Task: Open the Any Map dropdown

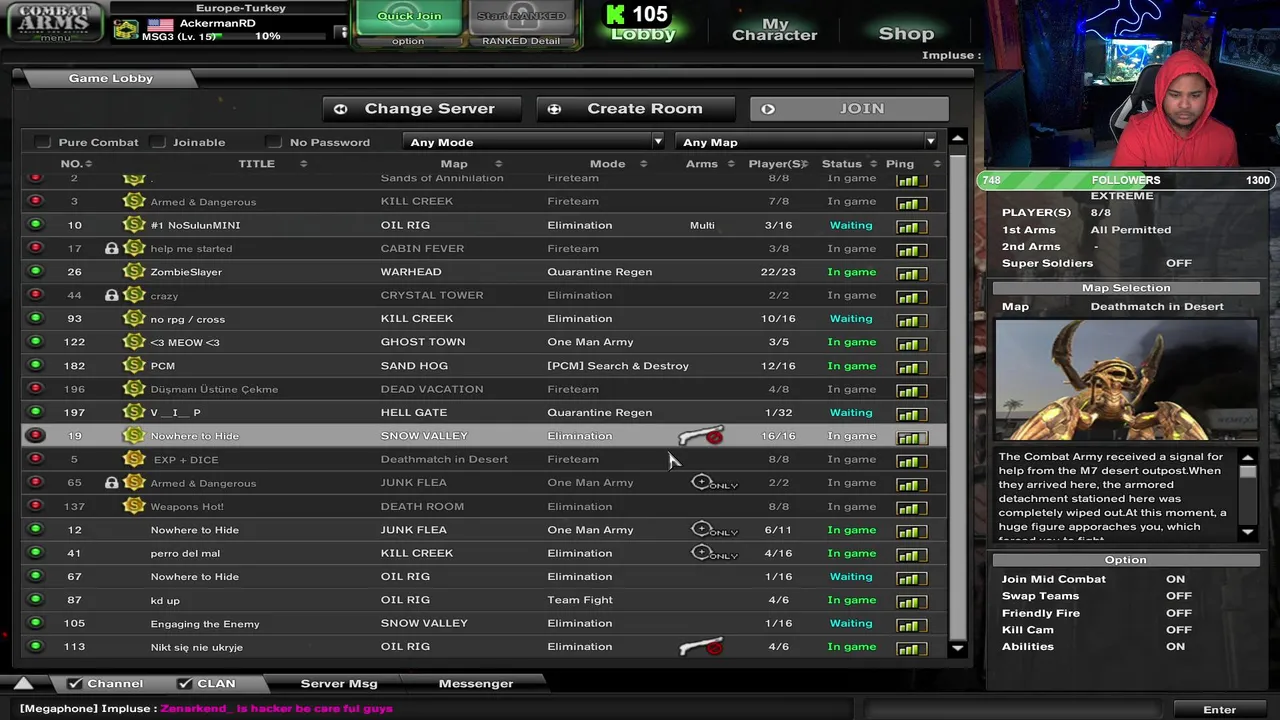Action: (807, 142)
